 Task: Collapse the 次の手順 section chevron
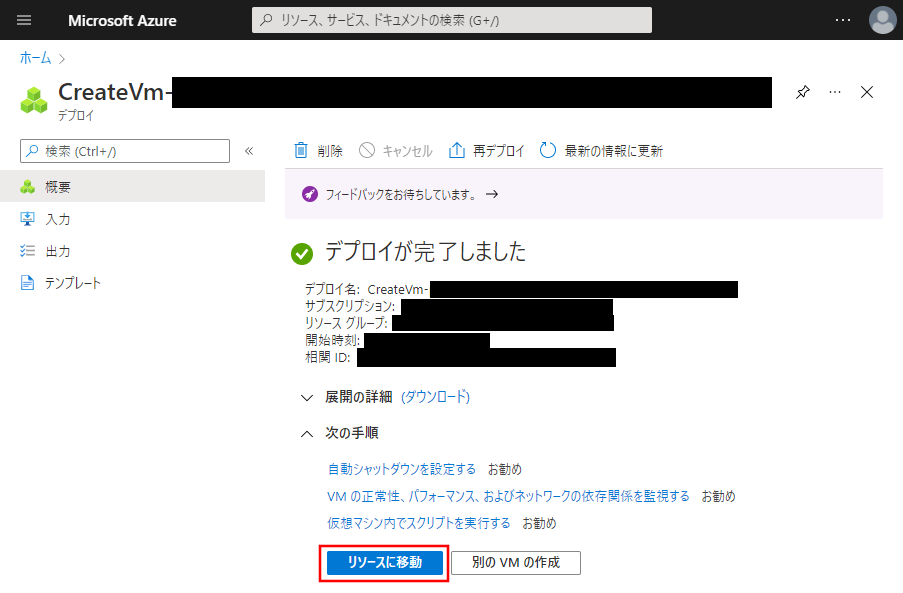[x=307, y=434]
